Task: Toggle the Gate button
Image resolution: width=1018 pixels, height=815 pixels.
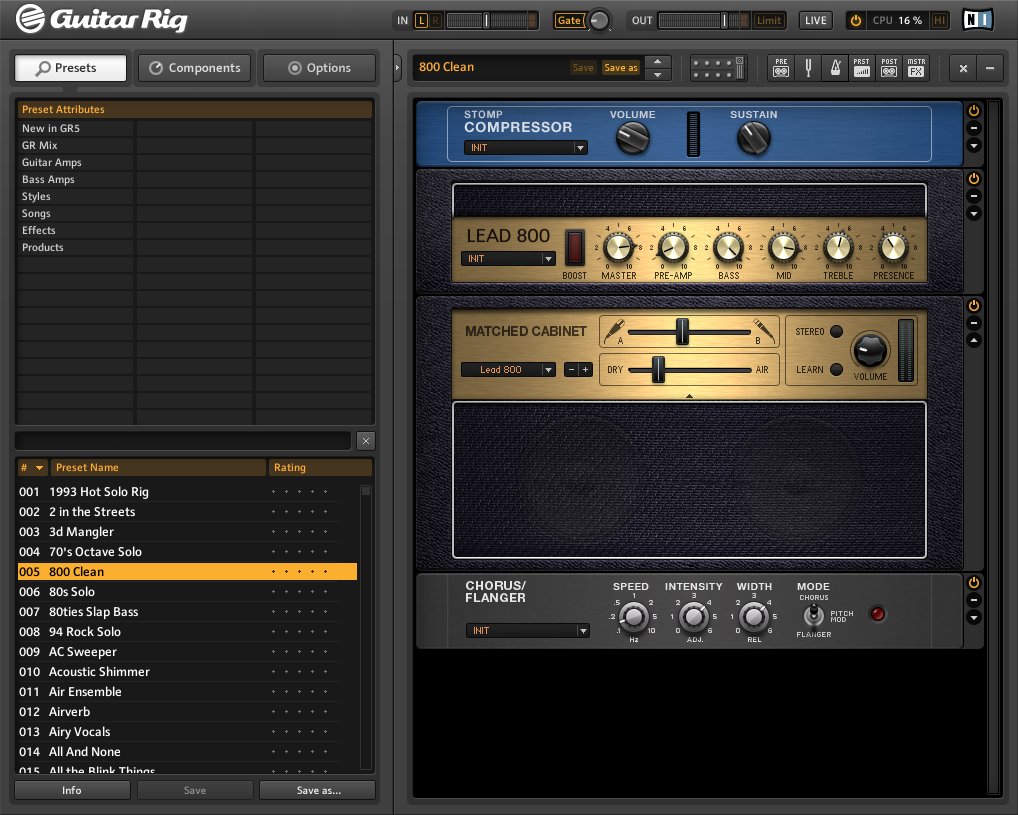Action: 569,20
